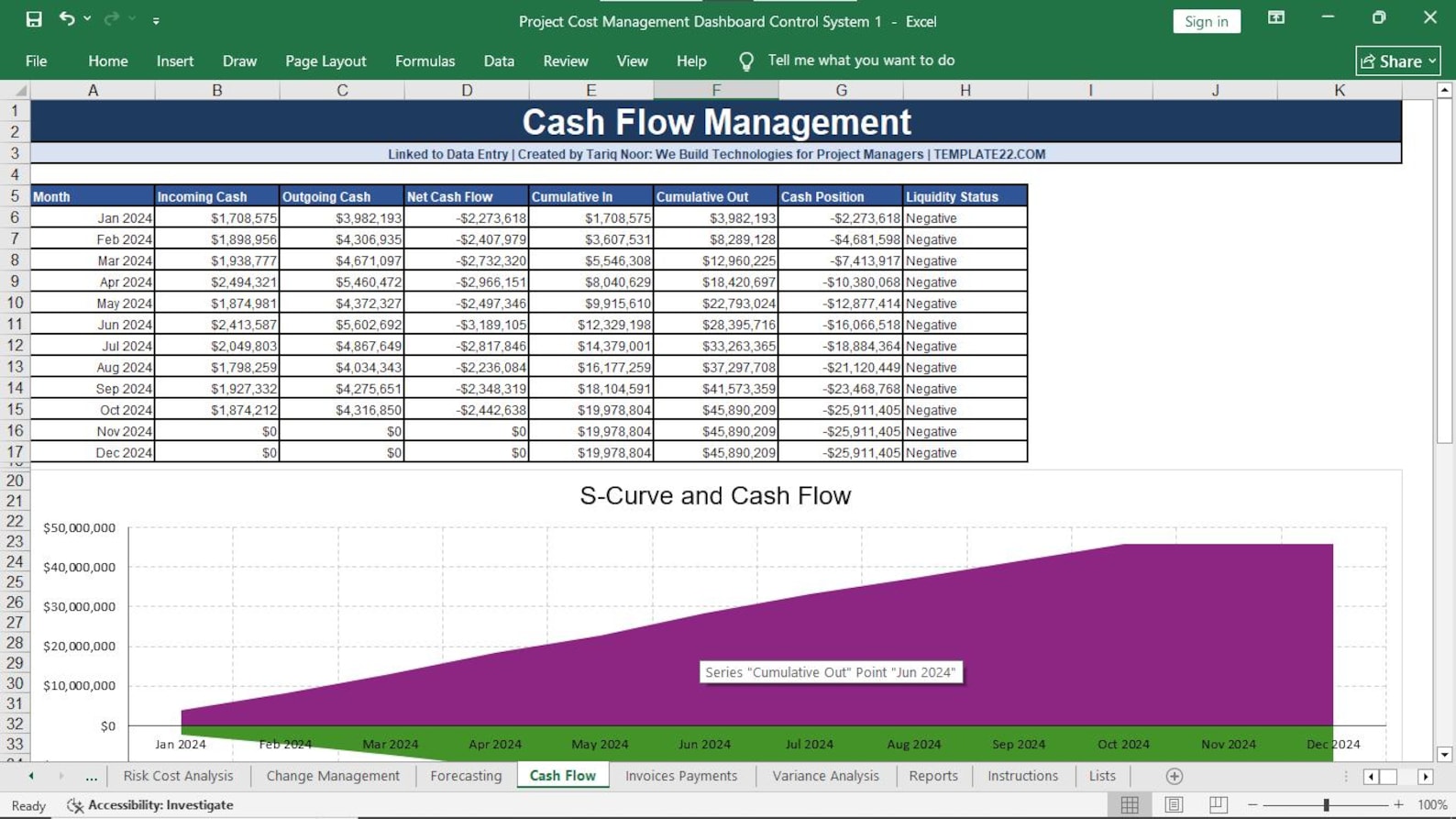Select column F header
Viewport: 1456px width, 819px height.
[x=716, y=90]
